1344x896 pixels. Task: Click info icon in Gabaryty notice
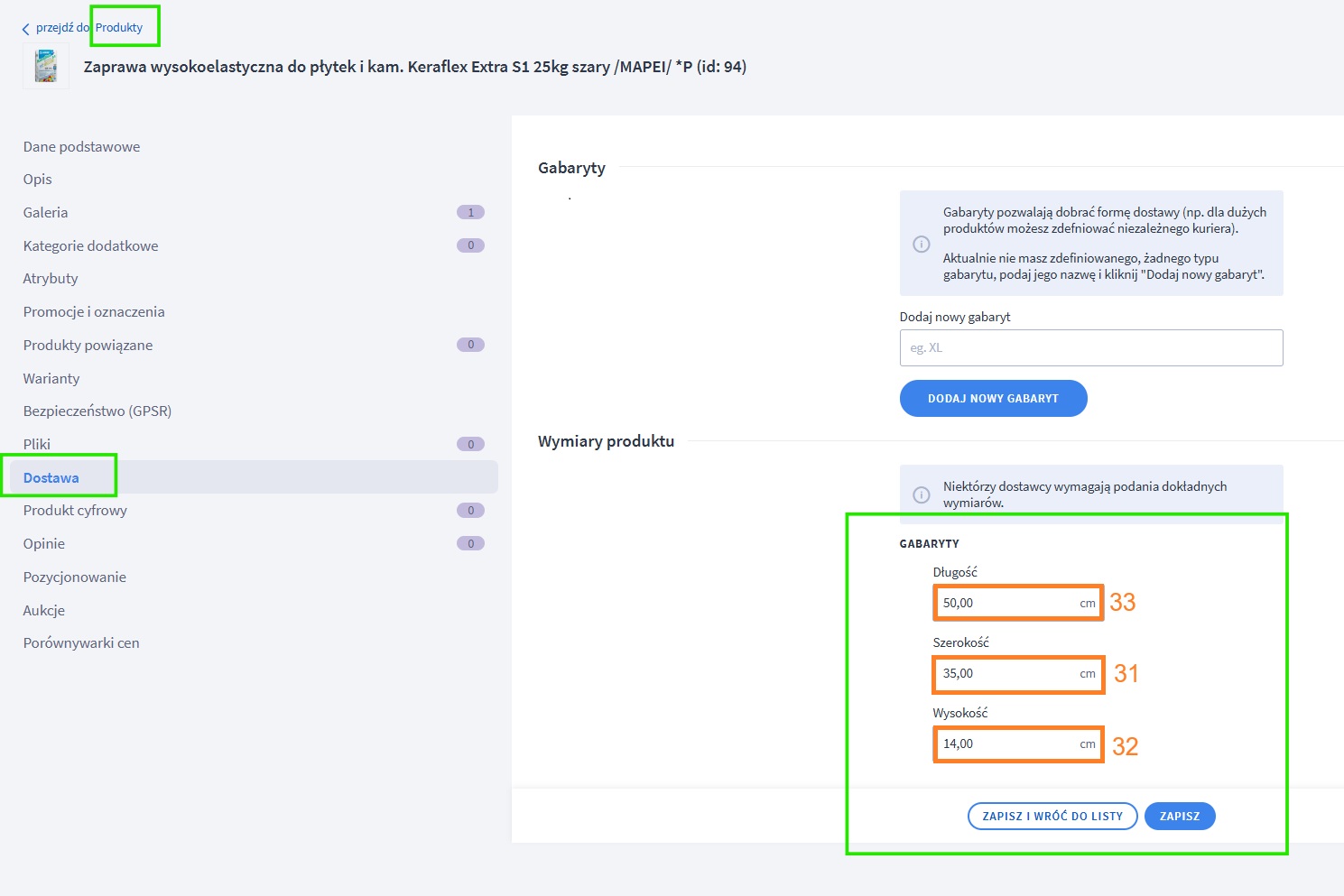921,244
